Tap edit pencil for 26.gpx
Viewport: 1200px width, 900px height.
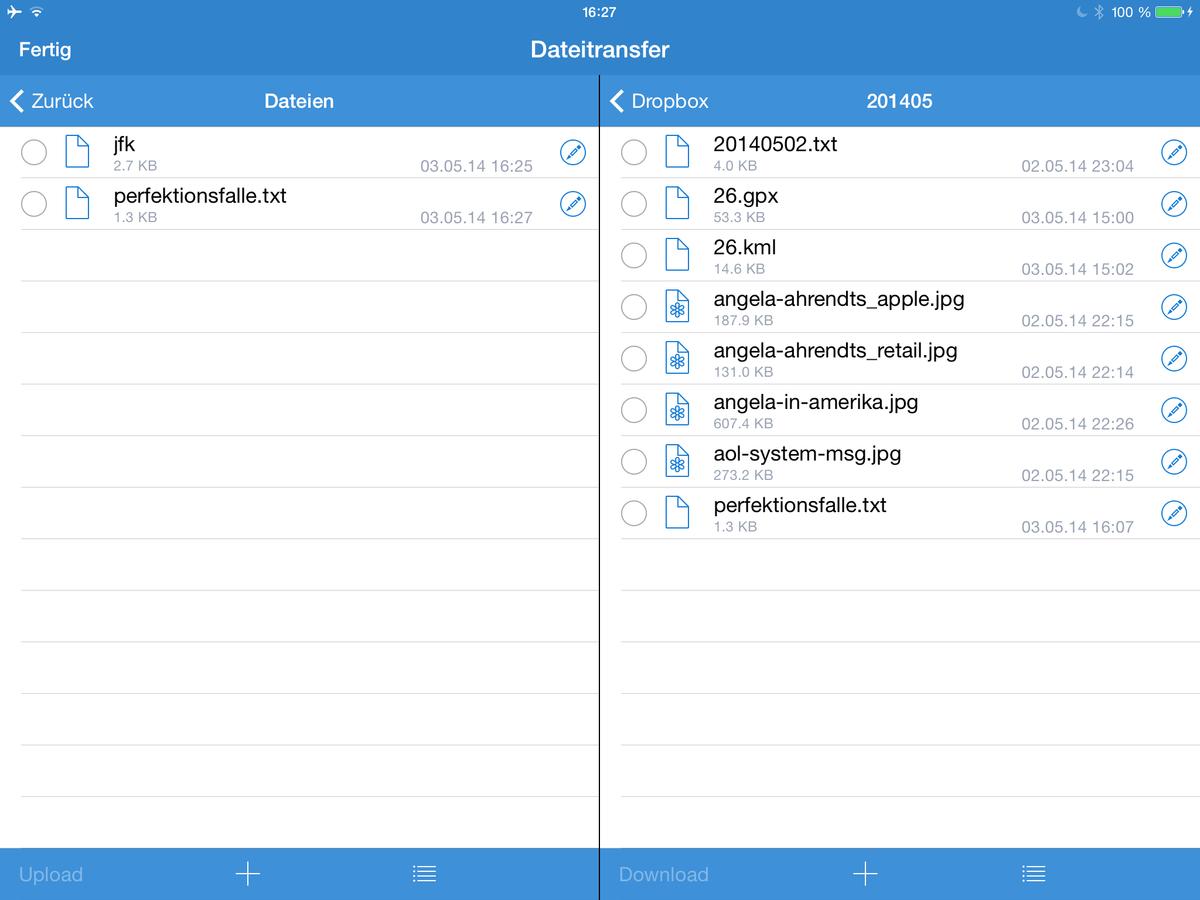click(1174, 204)
